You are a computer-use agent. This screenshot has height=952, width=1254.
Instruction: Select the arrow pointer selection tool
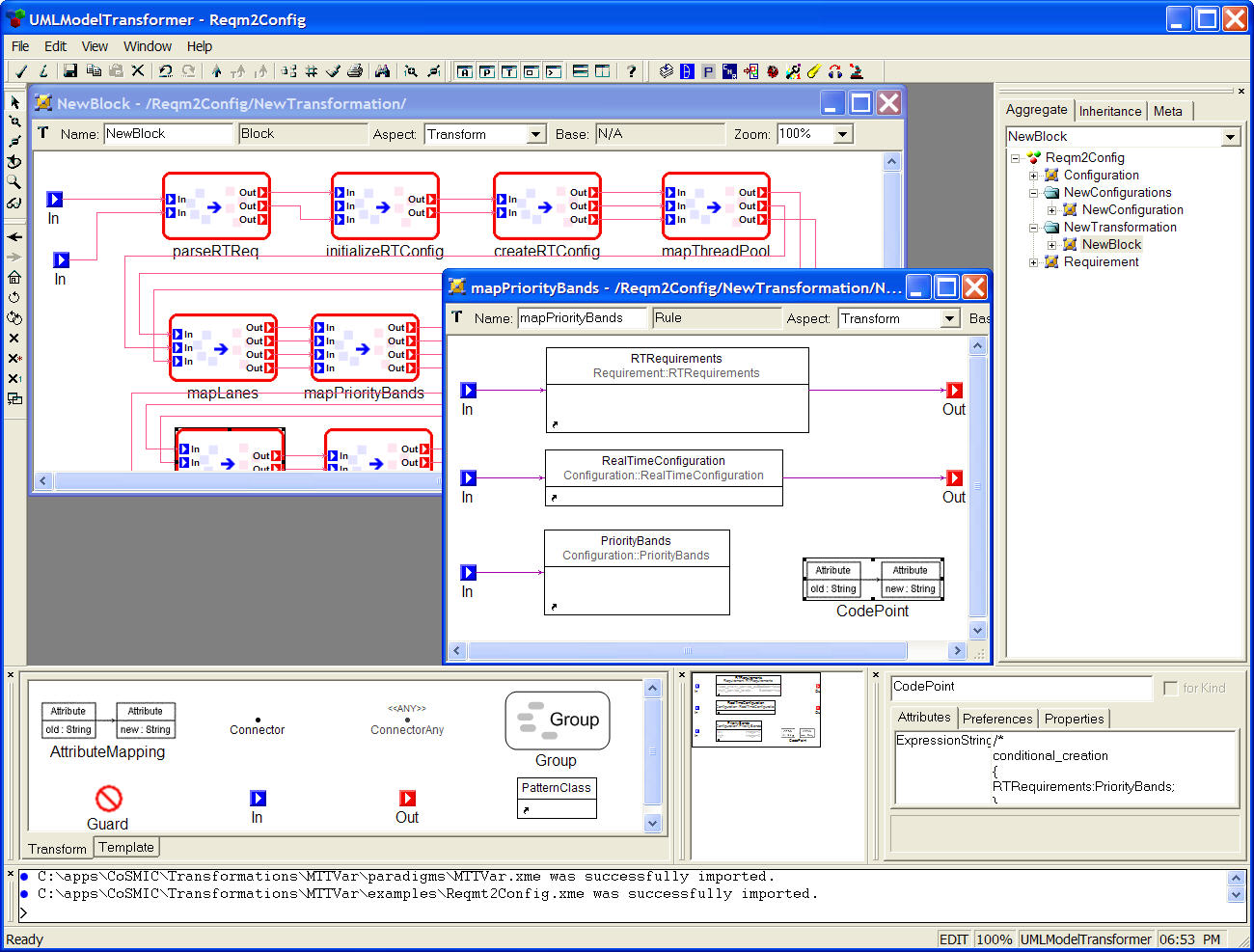(x=14, y=102)
